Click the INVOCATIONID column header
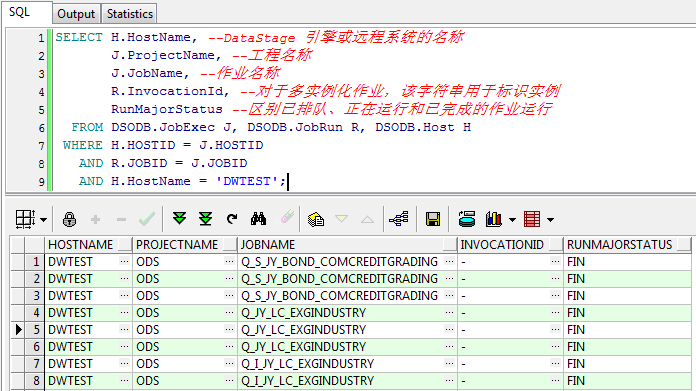 pyautogui.click(x=510, y=245)
